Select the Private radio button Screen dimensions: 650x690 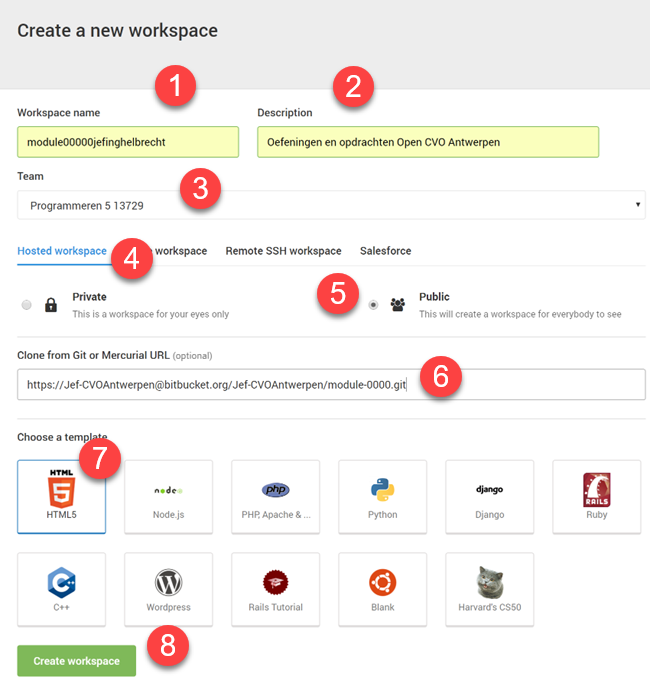26,305
